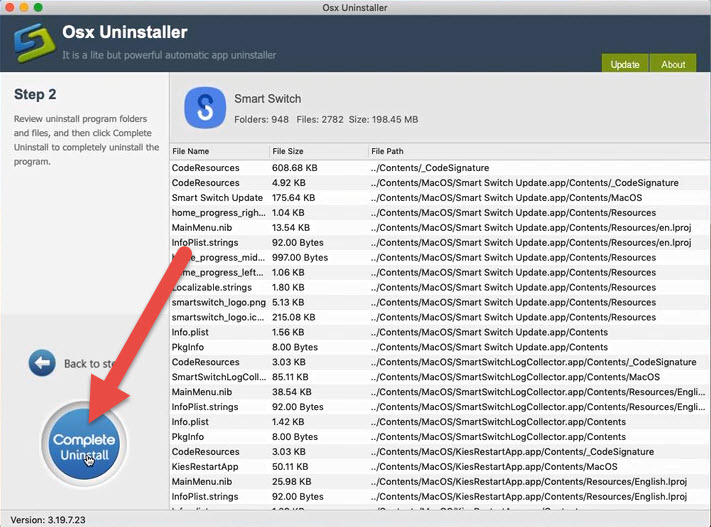Click the Smart Switch app name label
This screenshot has width=711, height=527.
(268, 99)
